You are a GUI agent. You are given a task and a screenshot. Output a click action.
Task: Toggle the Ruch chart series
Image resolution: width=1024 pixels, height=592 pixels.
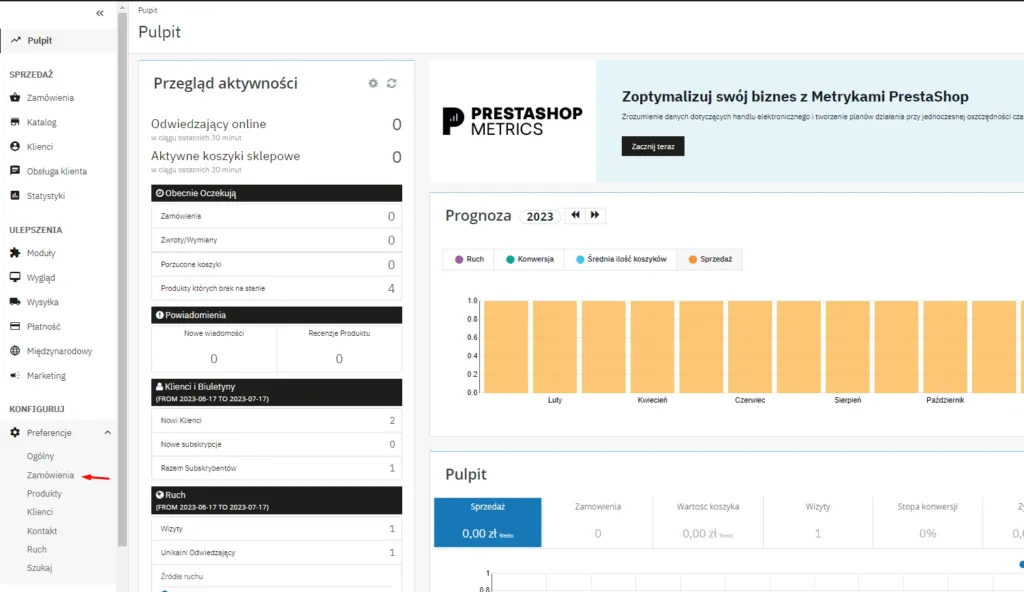click(x=467, y=259)
